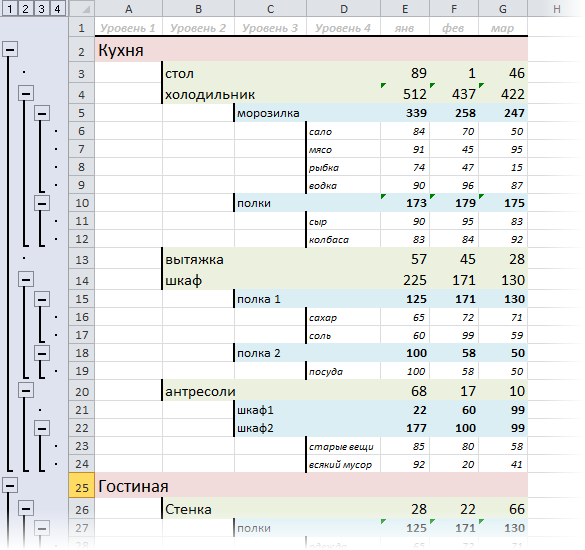Show outline level 3 rows
This screenshot has height=550, width=585.
(x=41, y=8)
